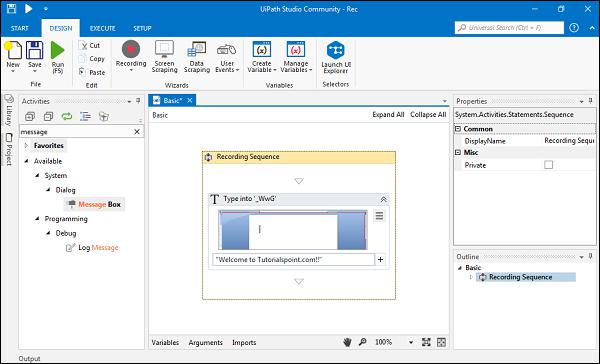This screenshot has width=600, height=364.
Task: Collapse the Misc property group
Action: coord(458,152)
